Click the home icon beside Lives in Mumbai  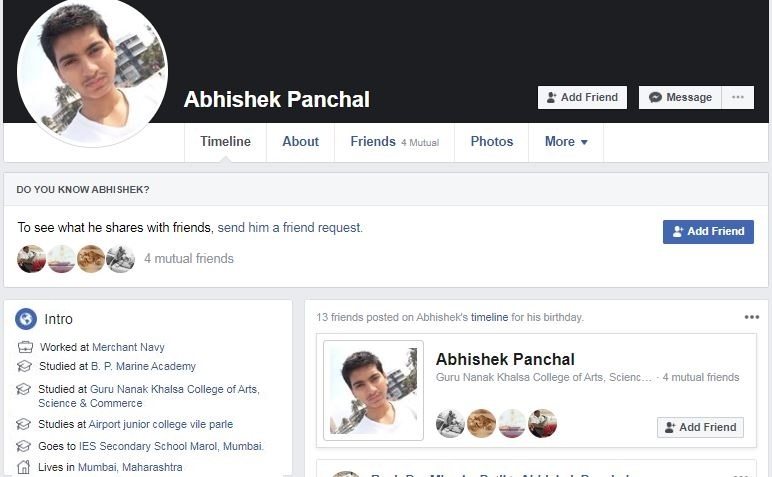point(23,467)
